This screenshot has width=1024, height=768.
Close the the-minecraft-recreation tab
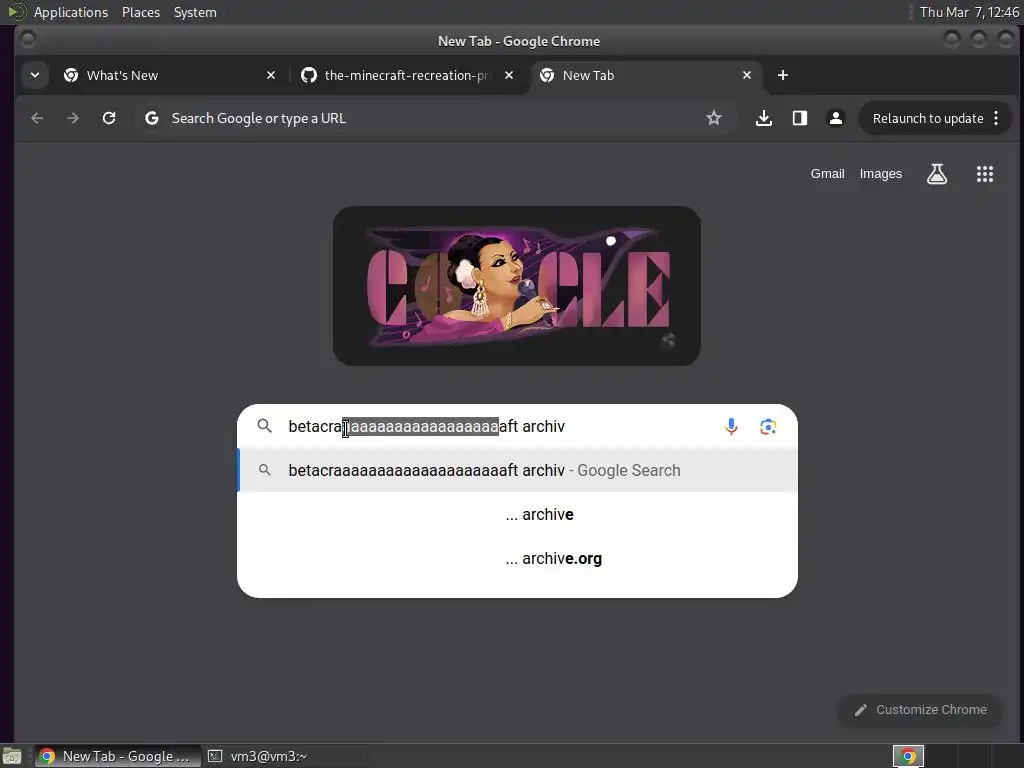(509, 75)
